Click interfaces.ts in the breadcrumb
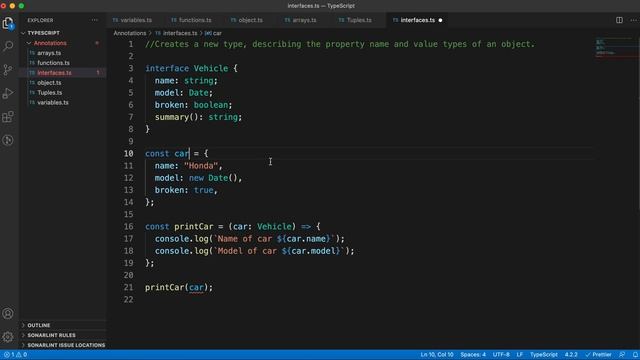Image resolution: width=640 pixels, height=360 pixels. click(x=180, y=33)
